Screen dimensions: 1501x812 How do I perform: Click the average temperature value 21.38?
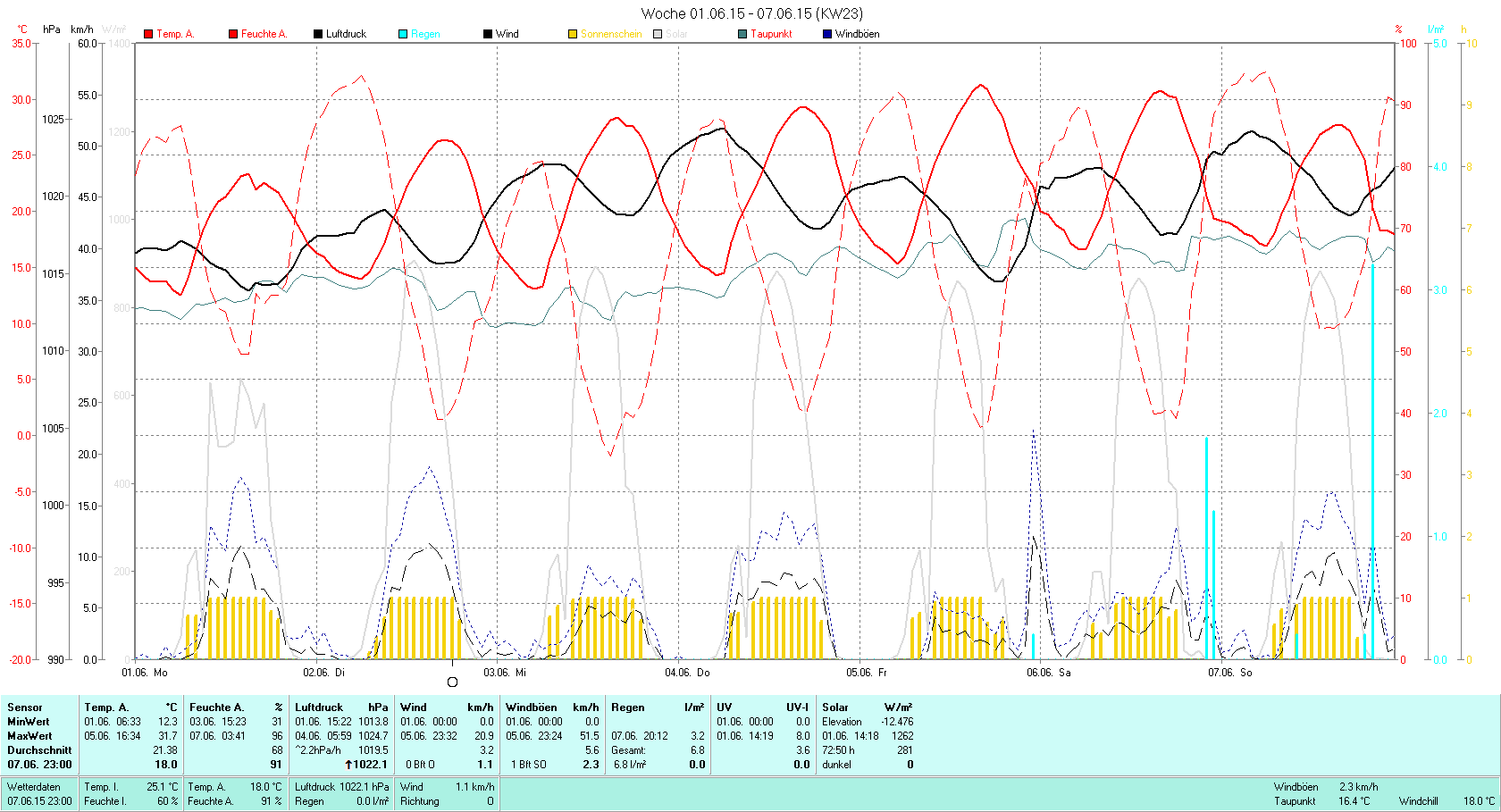165,750
